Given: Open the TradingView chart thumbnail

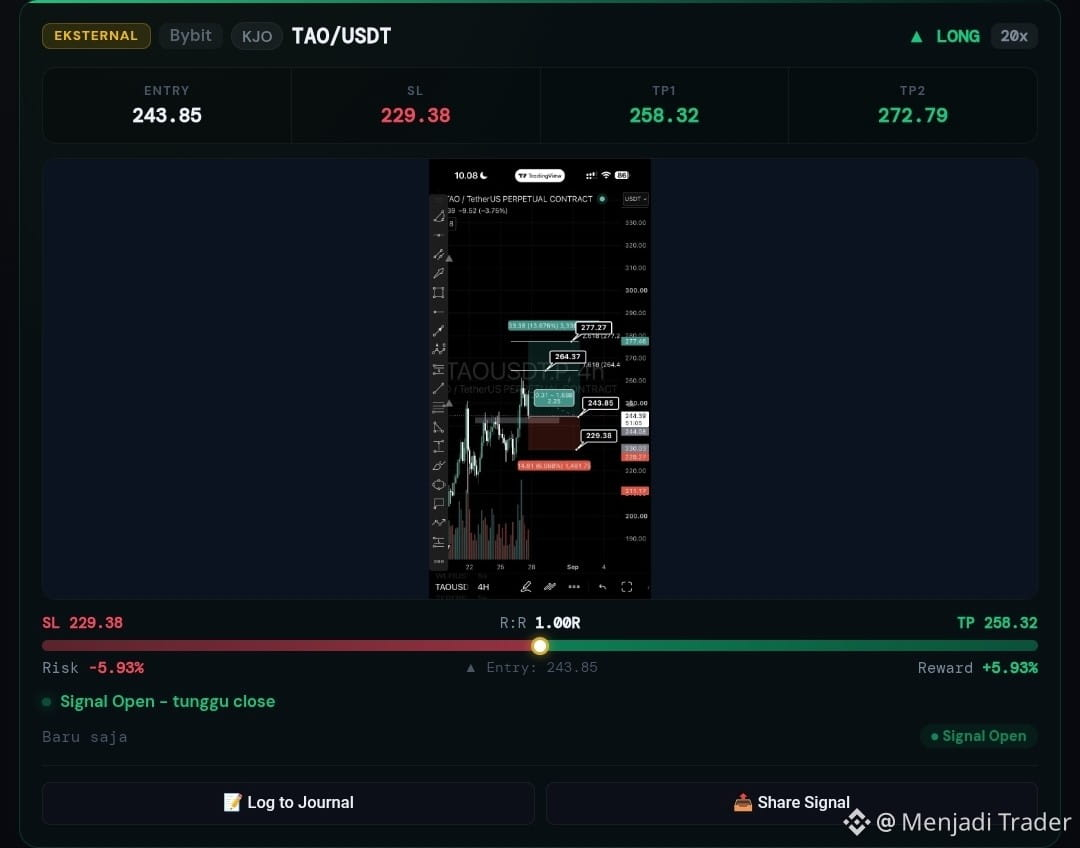Looking at the screenshot, I should click(x=539, y=379).
